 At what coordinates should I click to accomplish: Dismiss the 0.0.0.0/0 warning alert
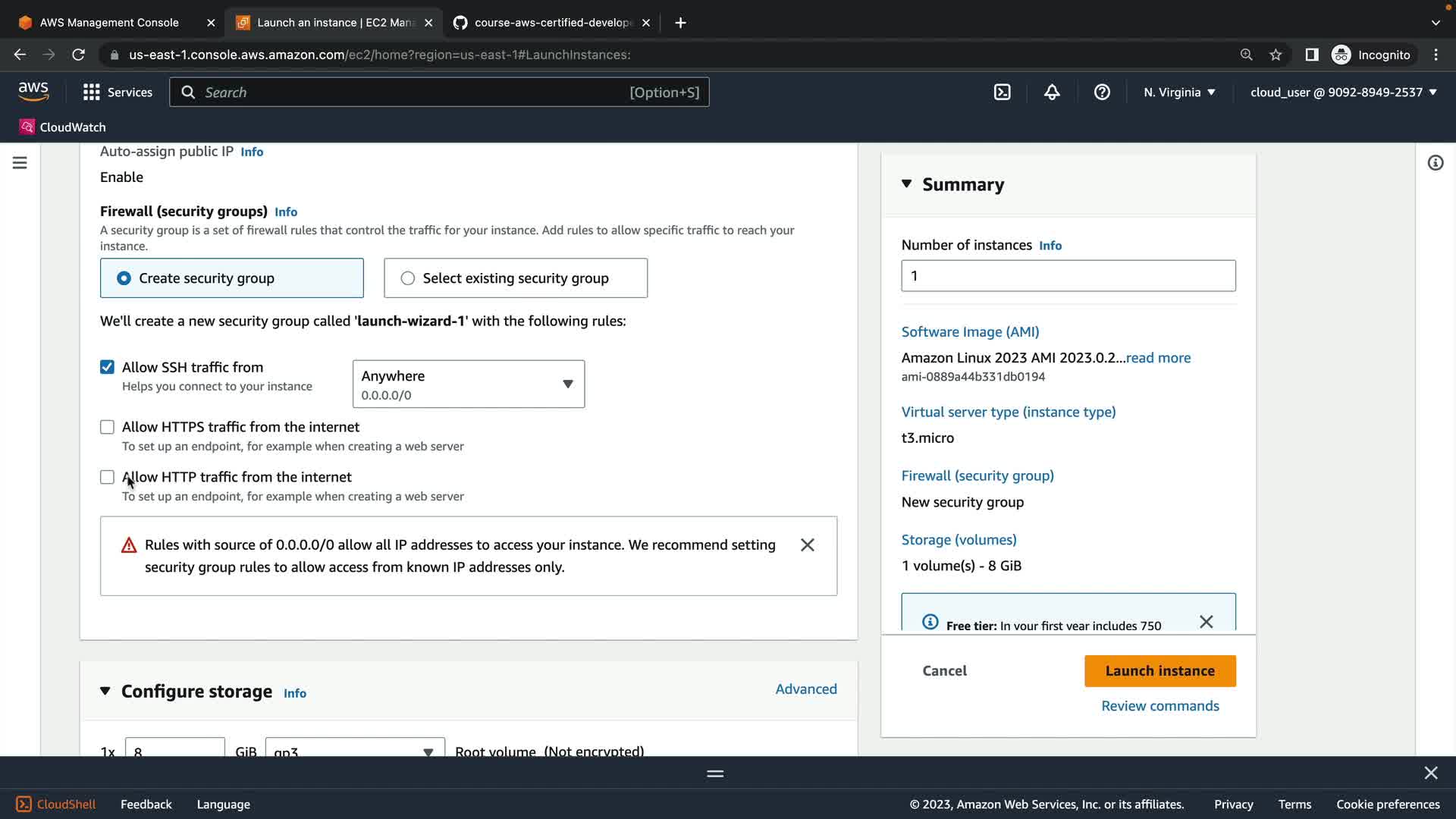(x=808, y=545)
